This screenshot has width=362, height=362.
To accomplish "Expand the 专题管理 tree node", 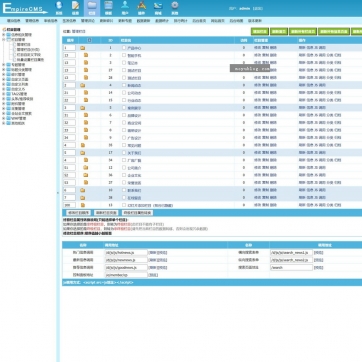I will (x=4, y=65).
